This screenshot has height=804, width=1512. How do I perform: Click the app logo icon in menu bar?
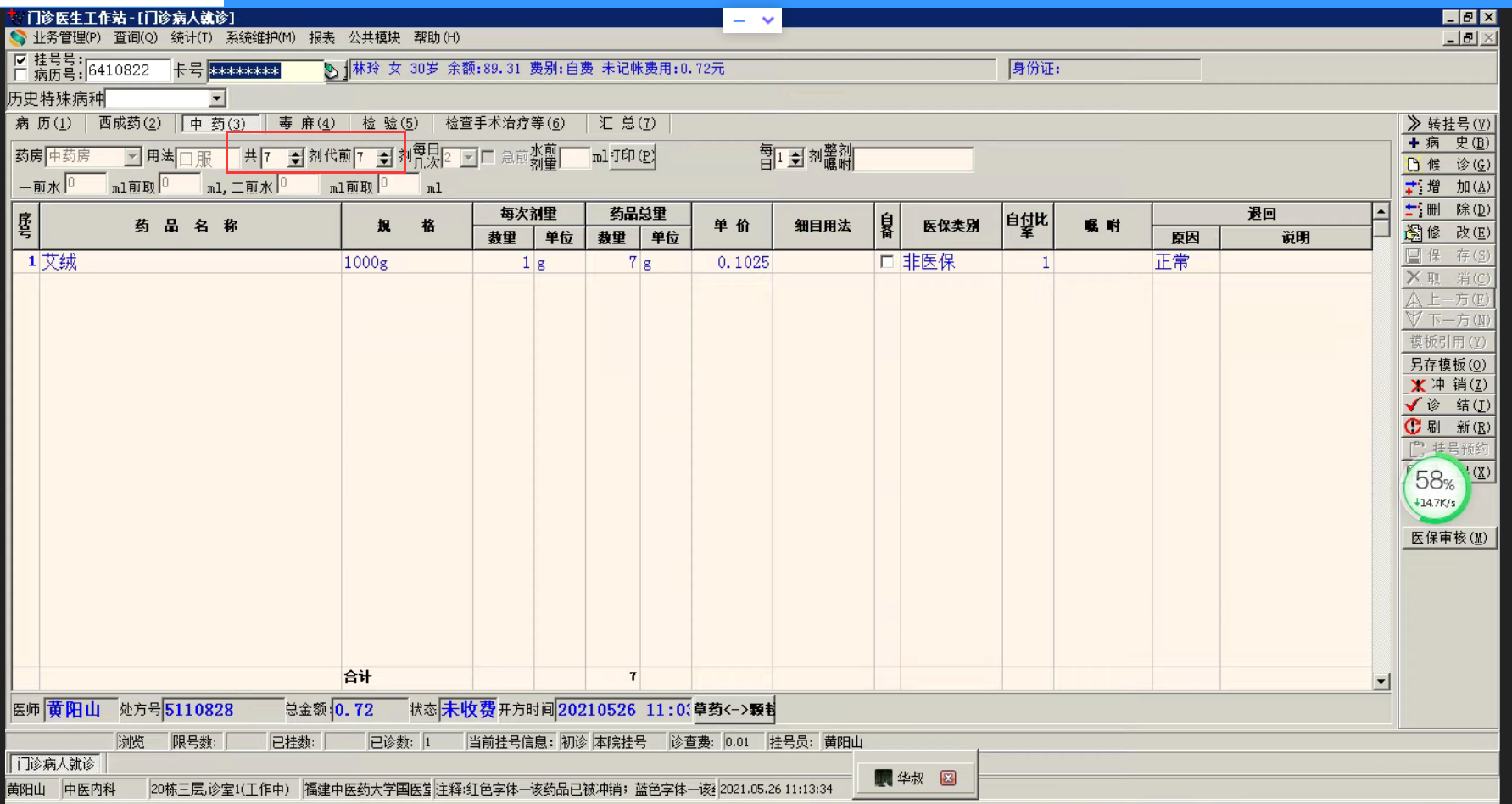tap(18, 37)
